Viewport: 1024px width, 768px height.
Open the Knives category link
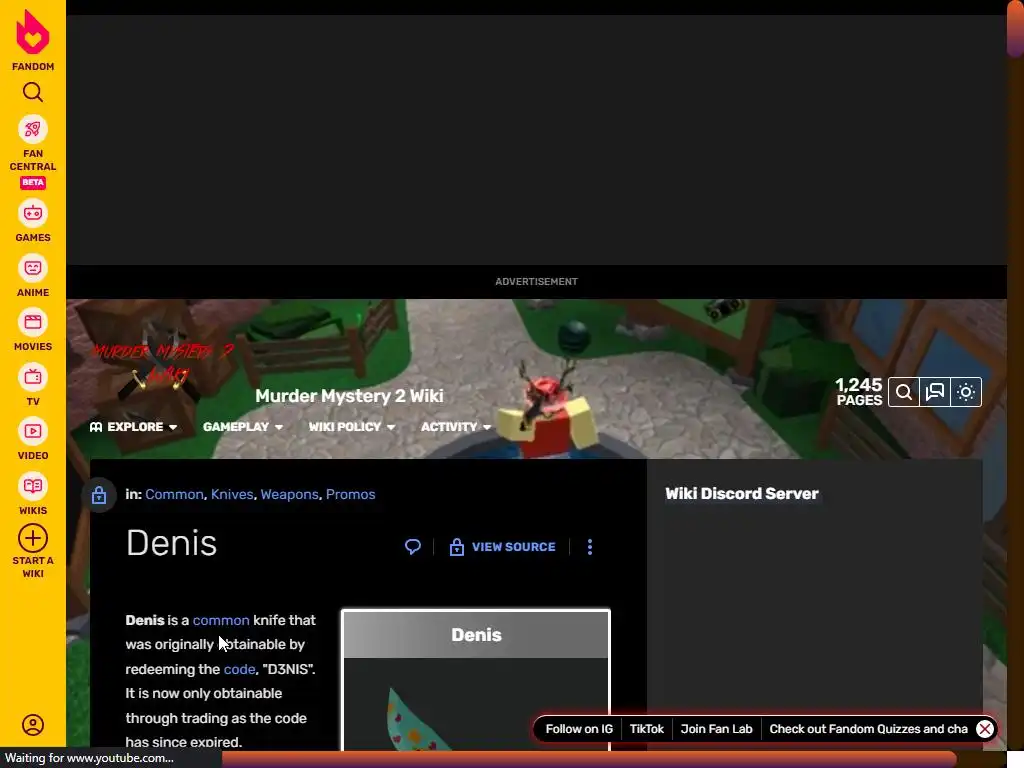click(232, 494)
